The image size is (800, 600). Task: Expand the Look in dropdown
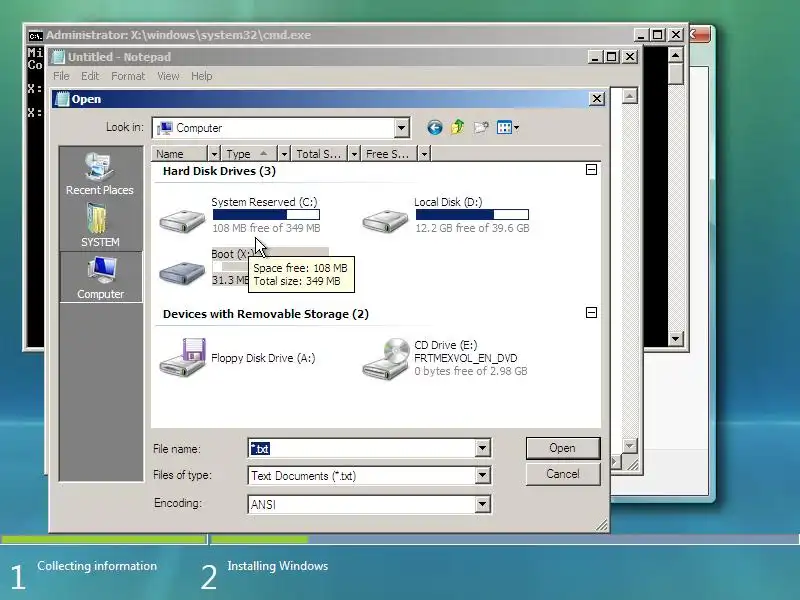tap(402, 128)
